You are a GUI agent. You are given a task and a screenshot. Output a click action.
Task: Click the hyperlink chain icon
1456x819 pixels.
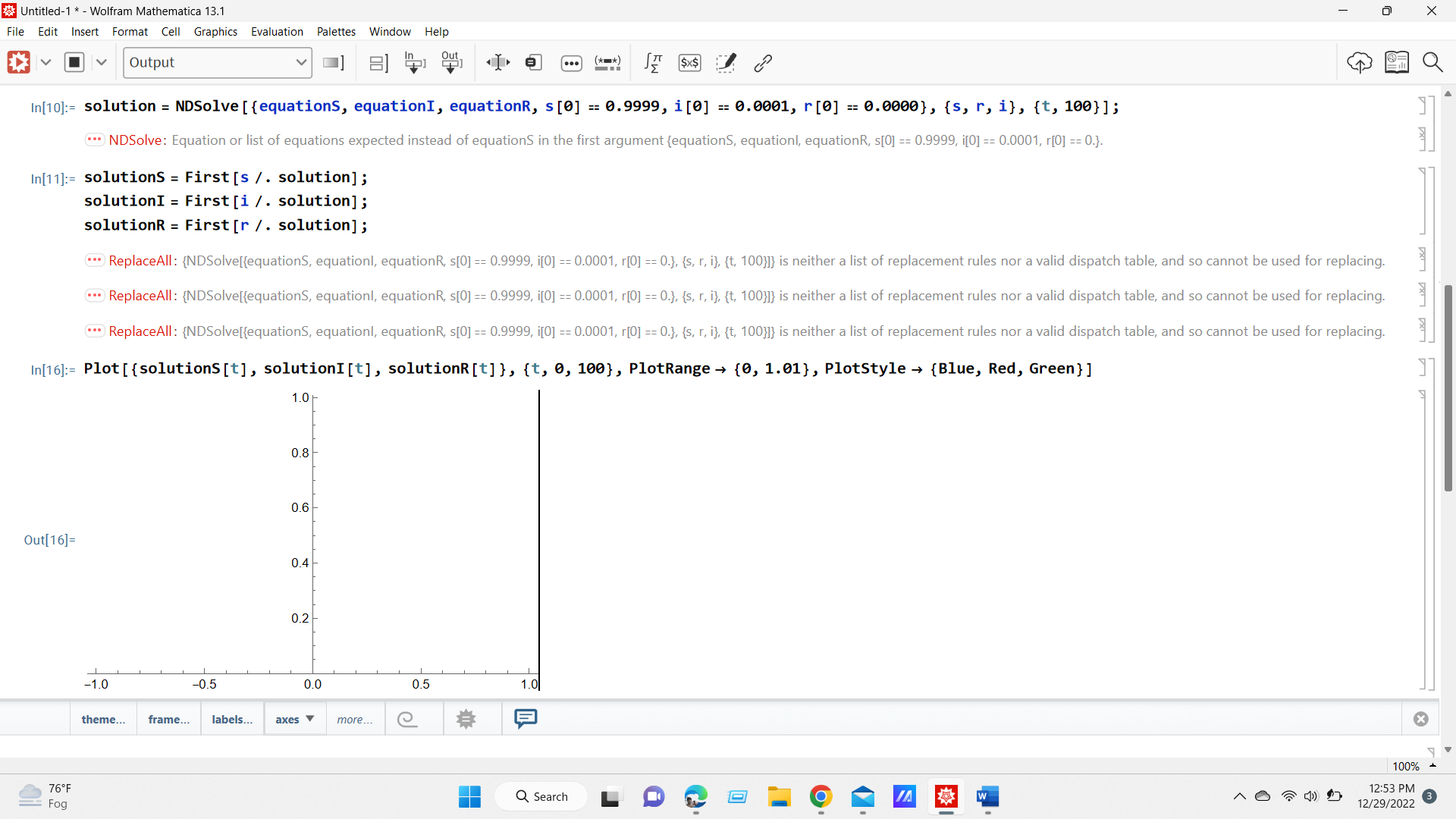click(x=763, y=62)
